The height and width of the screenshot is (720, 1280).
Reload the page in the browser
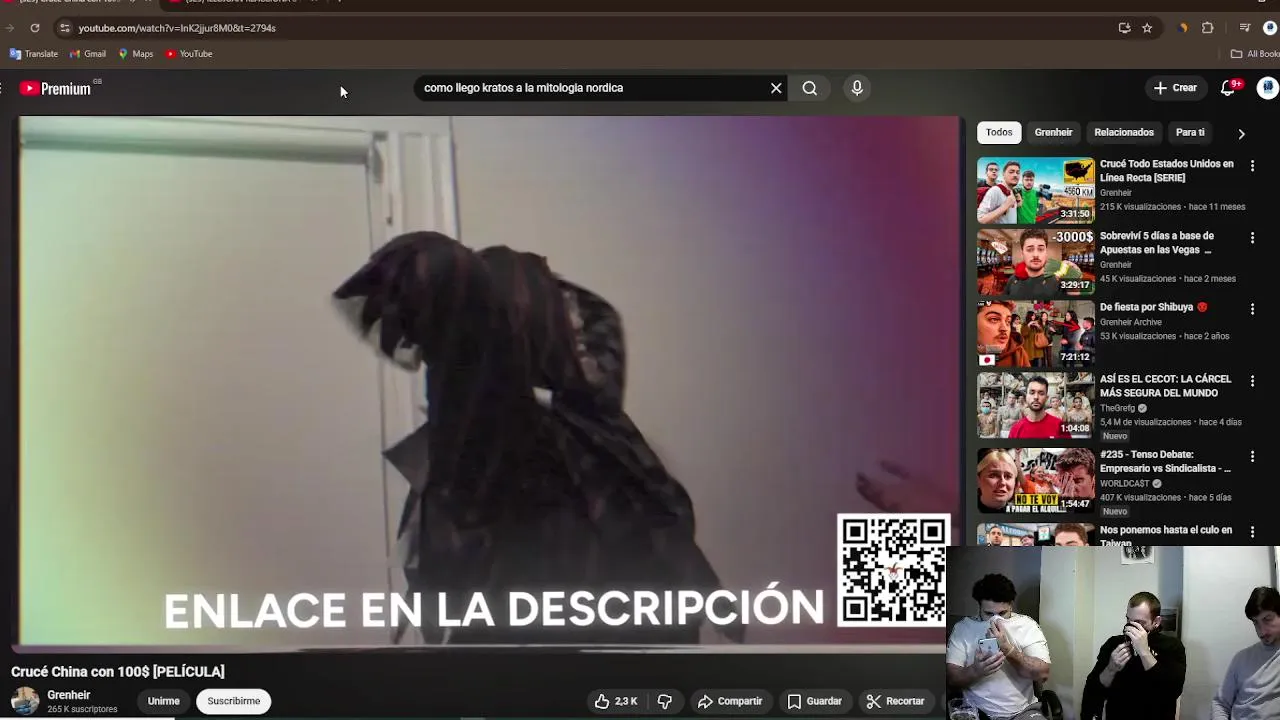tap(35, 28)
